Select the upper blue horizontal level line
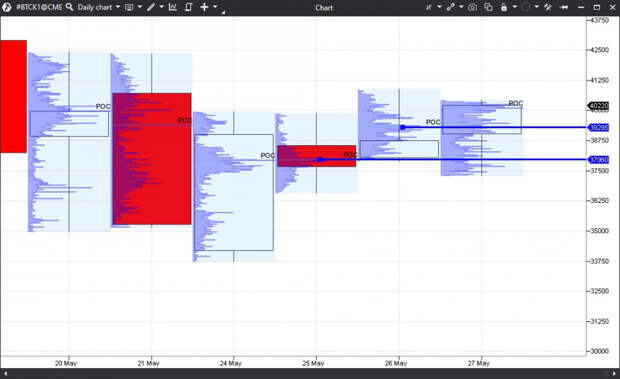This screenshot has width=620, height=379. (x=494, y=127)
